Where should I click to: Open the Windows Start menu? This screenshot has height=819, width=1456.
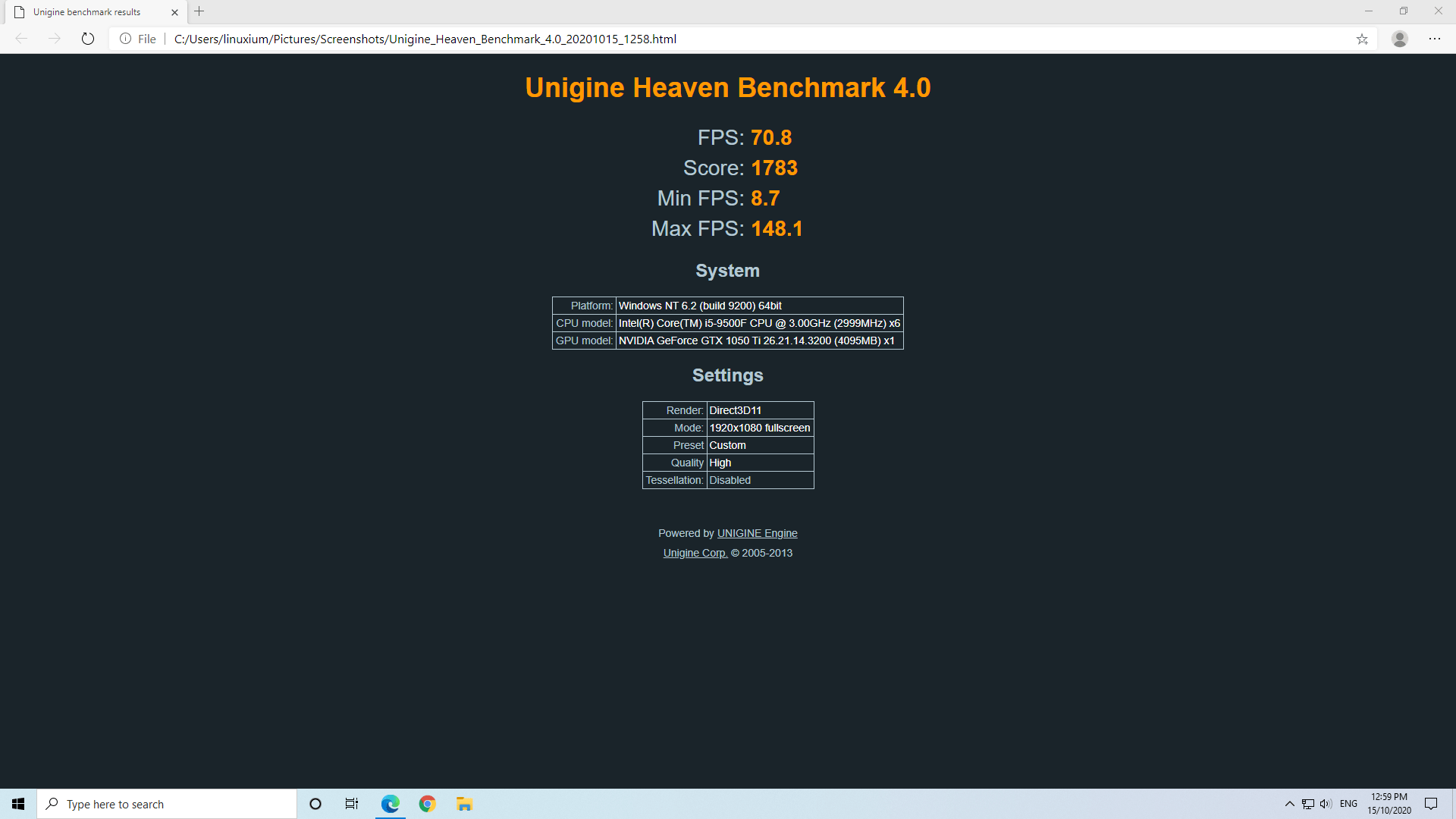(x=18, y=804)
